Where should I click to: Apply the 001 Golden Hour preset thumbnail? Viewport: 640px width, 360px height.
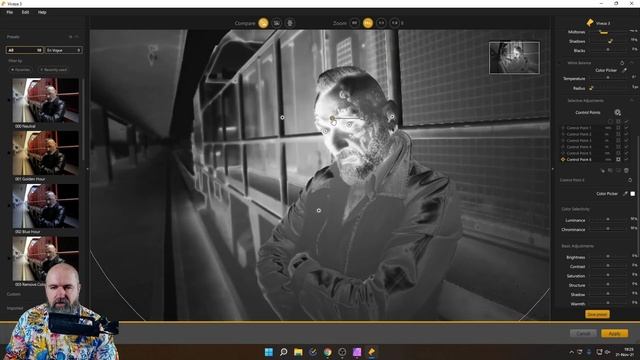coord(45,153)
